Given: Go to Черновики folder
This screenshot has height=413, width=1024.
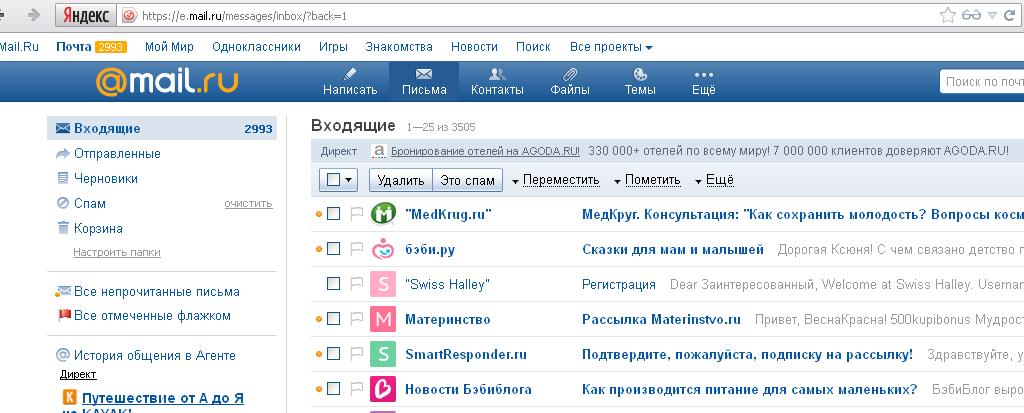Looking at the screenshot, I should point(105,179).
